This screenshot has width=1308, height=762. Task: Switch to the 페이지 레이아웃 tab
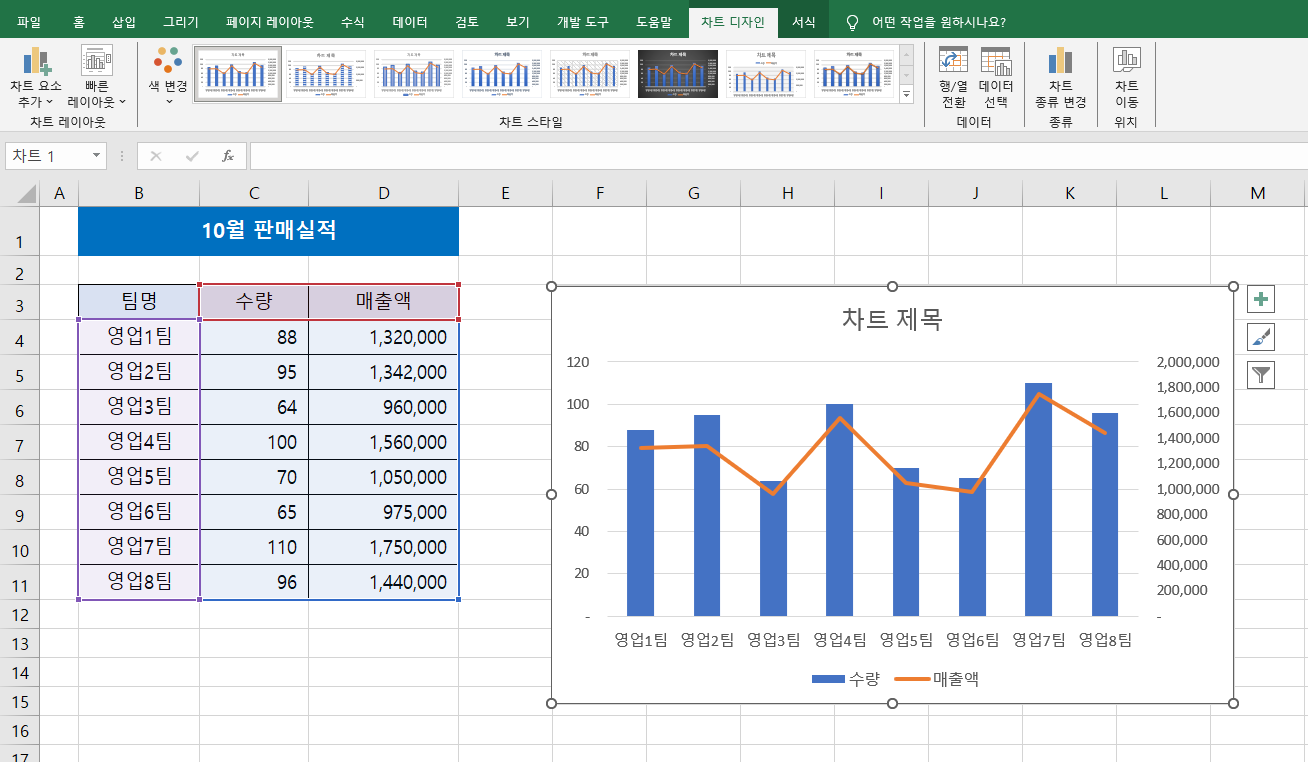pyautogui.click(x=270, y=21)
